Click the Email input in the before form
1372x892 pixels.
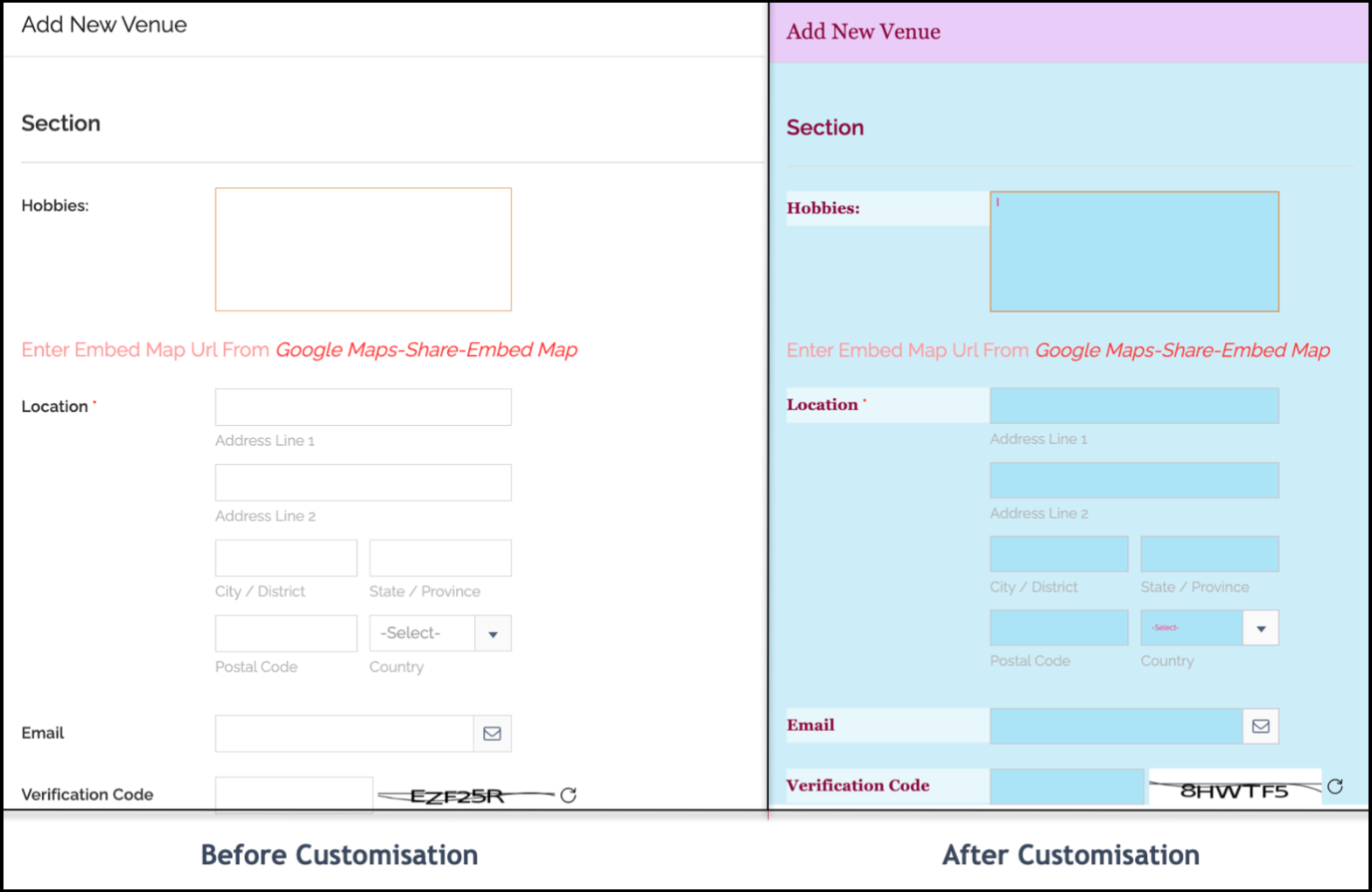[x=345, y=734]
